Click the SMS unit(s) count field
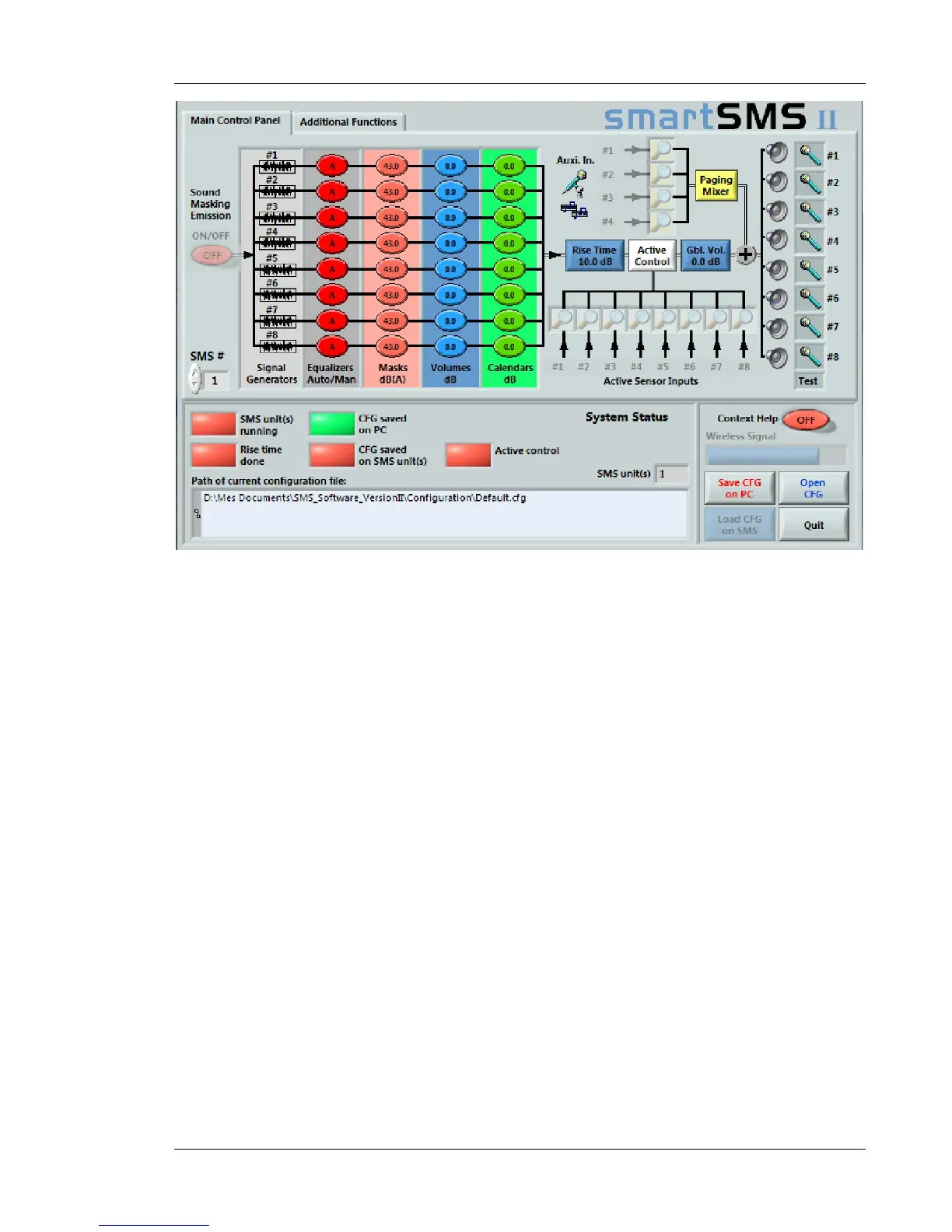The width and height of the screenshot is (952, 1232). (672, 474)
